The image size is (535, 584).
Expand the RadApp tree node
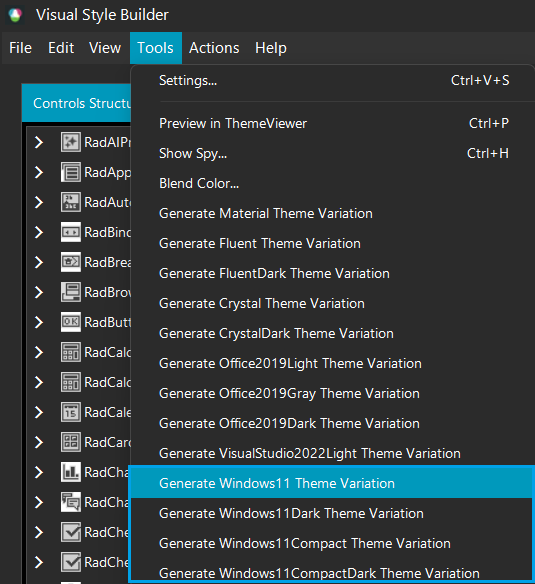[x=39, y=172]
